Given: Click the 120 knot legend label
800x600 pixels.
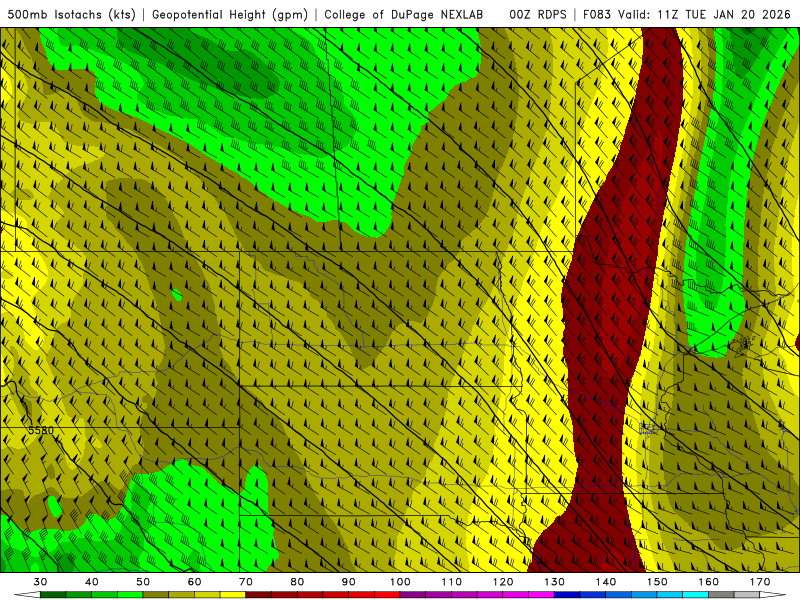Looking at the screenshot, I should (x=503, y=582).
